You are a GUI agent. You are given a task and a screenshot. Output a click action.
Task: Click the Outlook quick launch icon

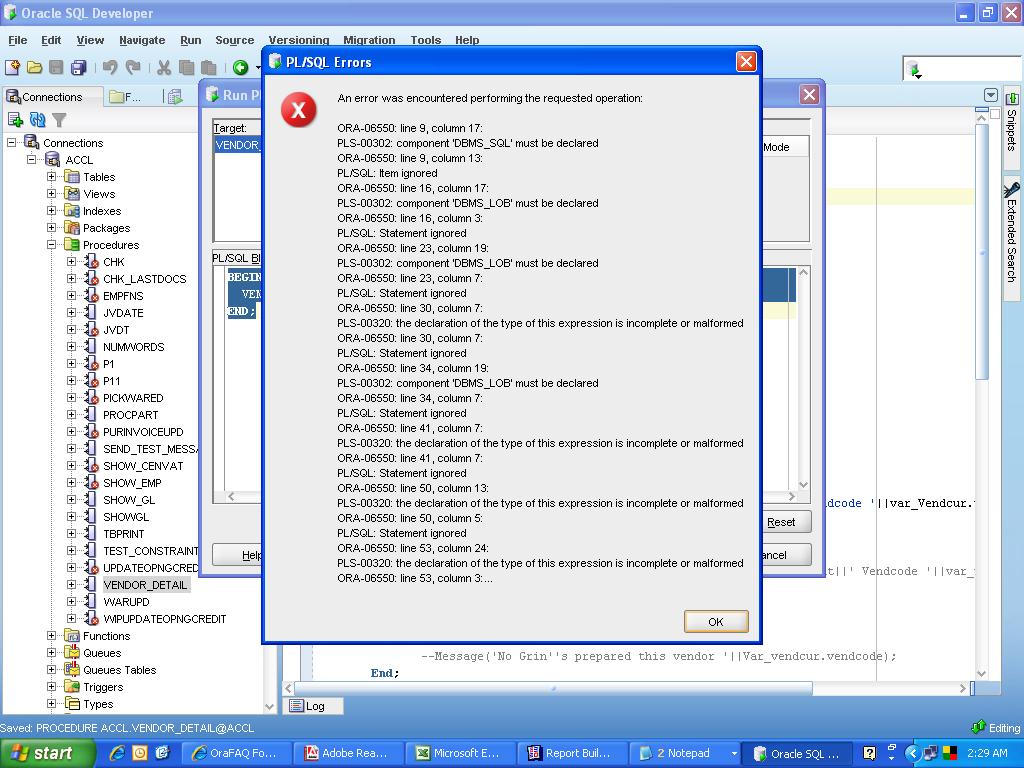click(140, 753)
